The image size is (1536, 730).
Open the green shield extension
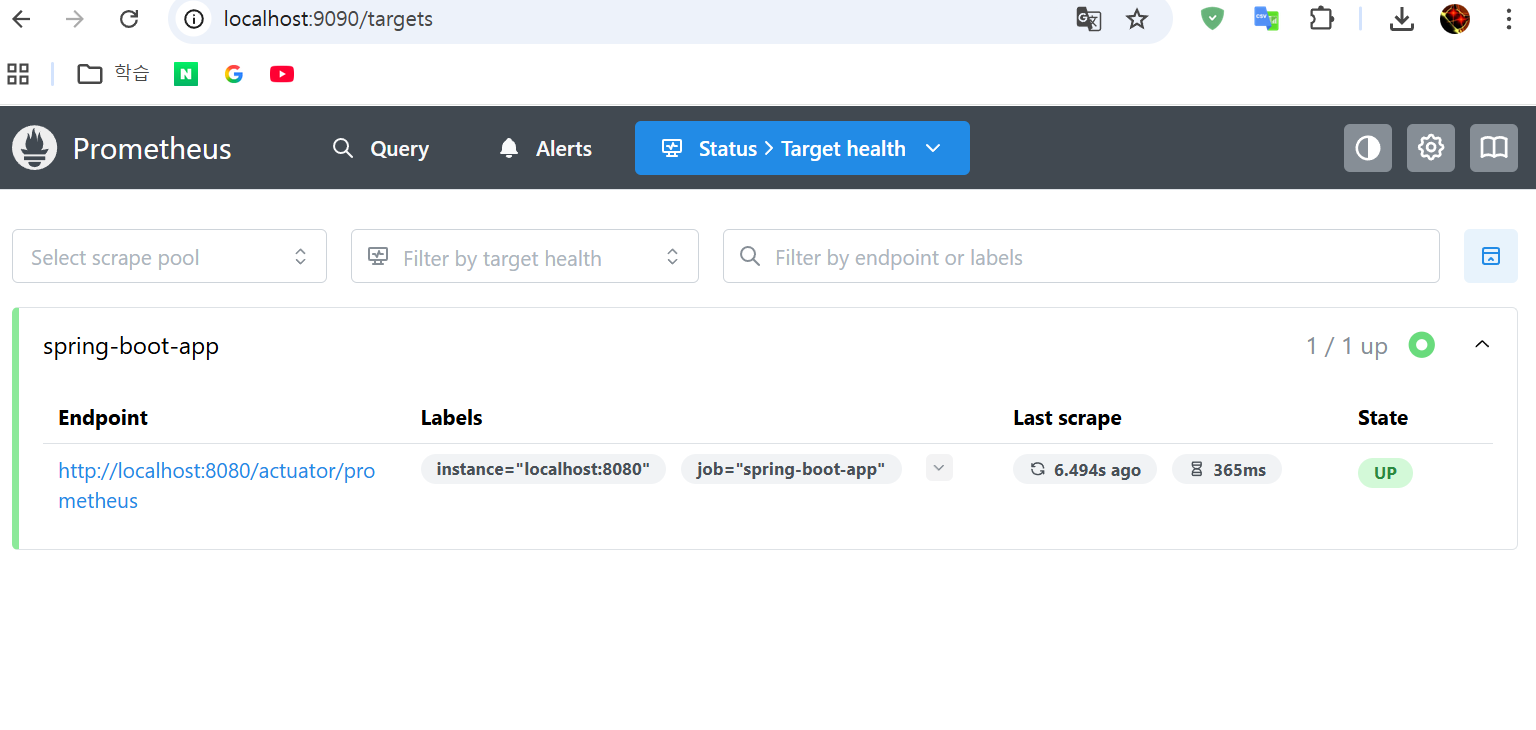point(1212,19)
